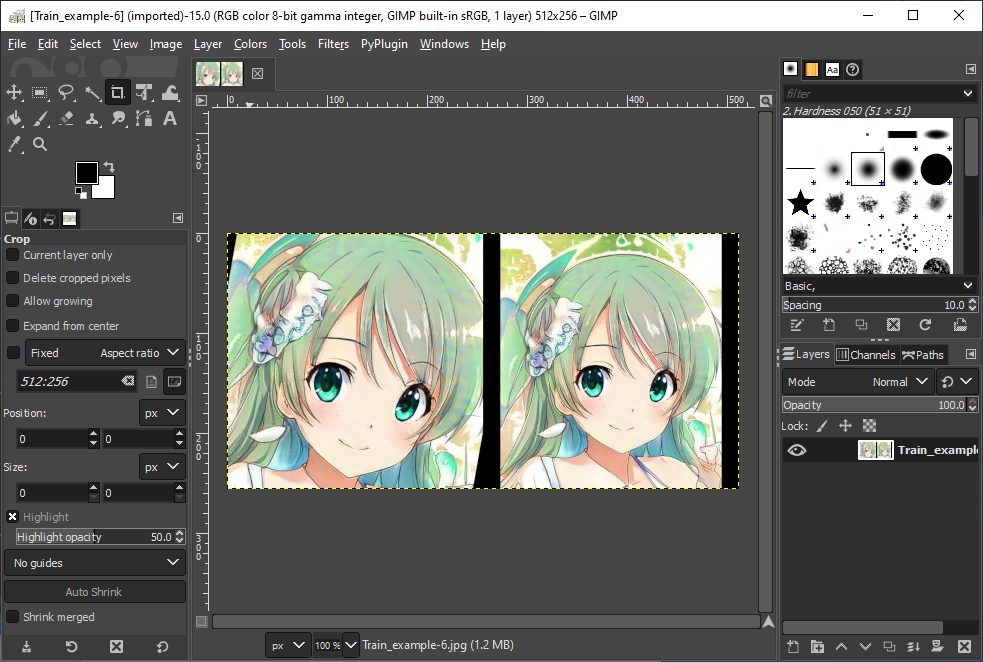Enable Allow growing checkbox
983x662 pixels.
[12, 300]
